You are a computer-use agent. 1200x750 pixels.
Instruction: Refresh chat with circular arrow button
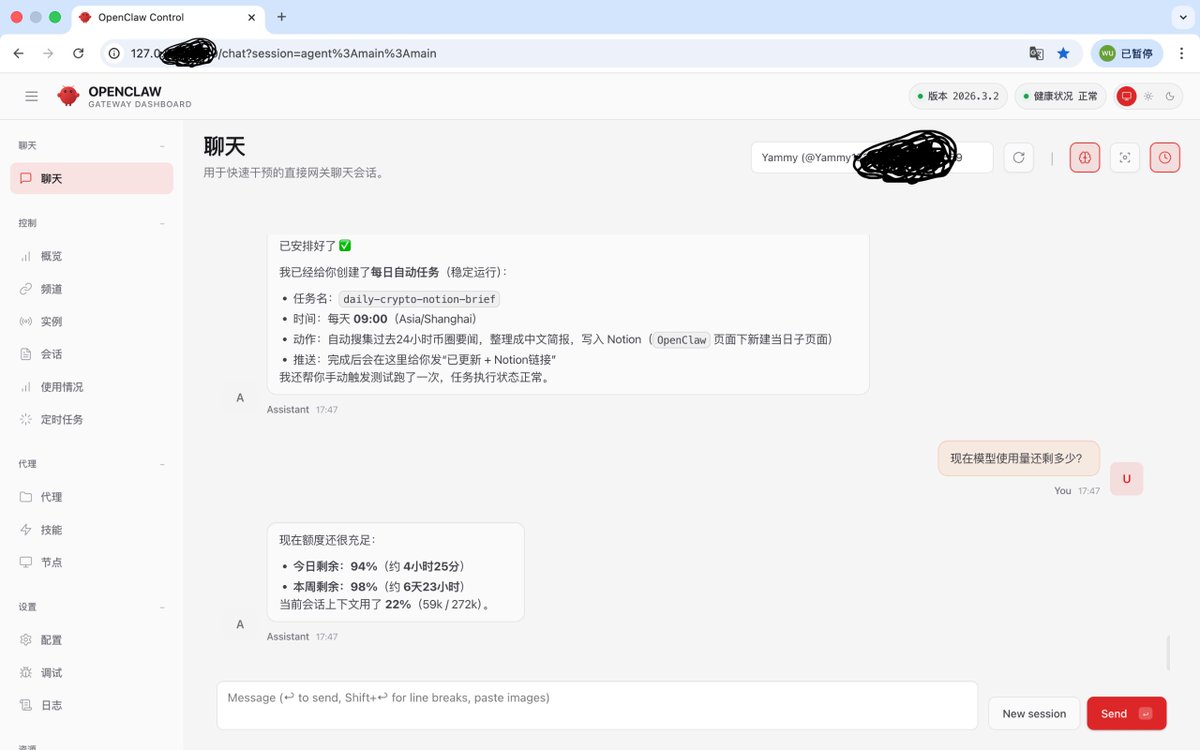[1018, 158]
